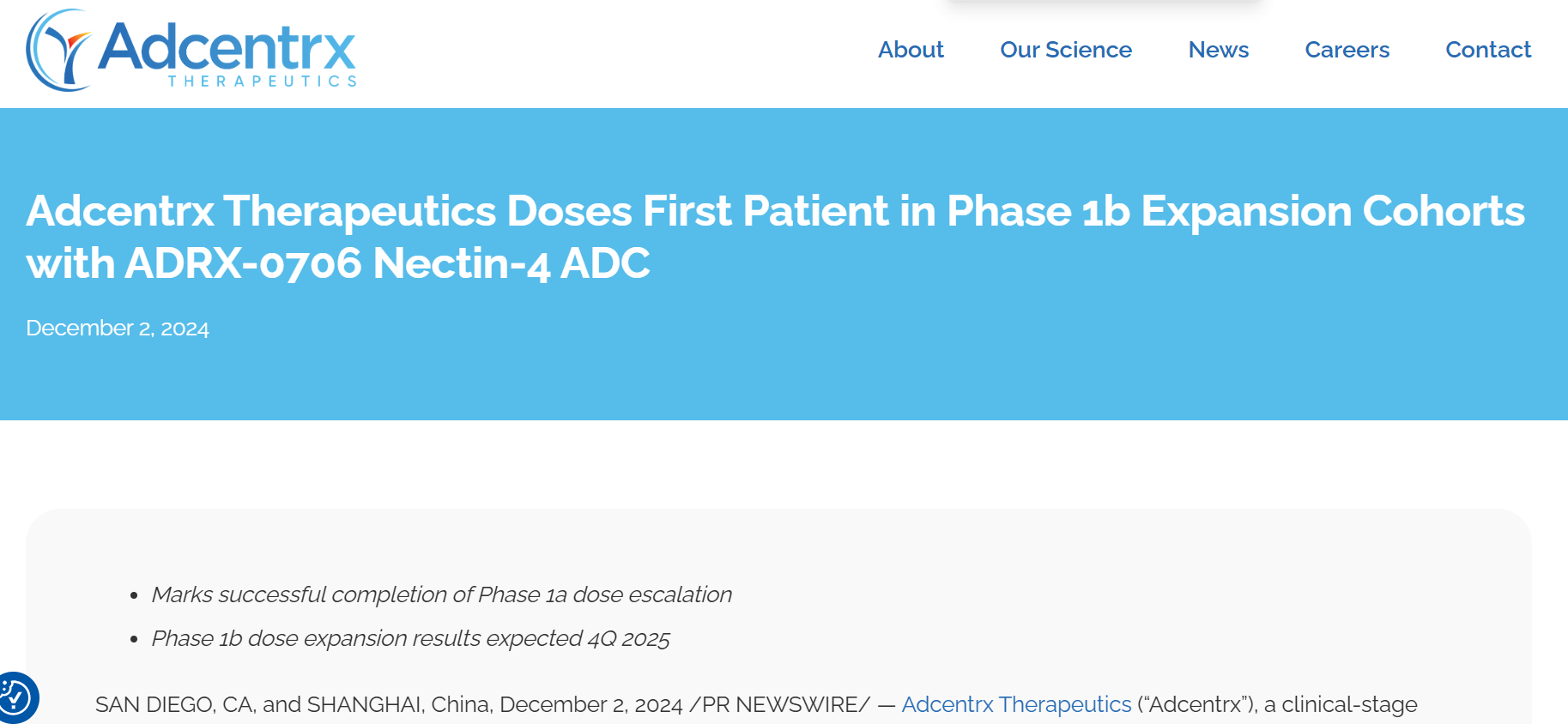
Task: Click the Nectin-4 ADC part of title
Action: coord(512,263)
